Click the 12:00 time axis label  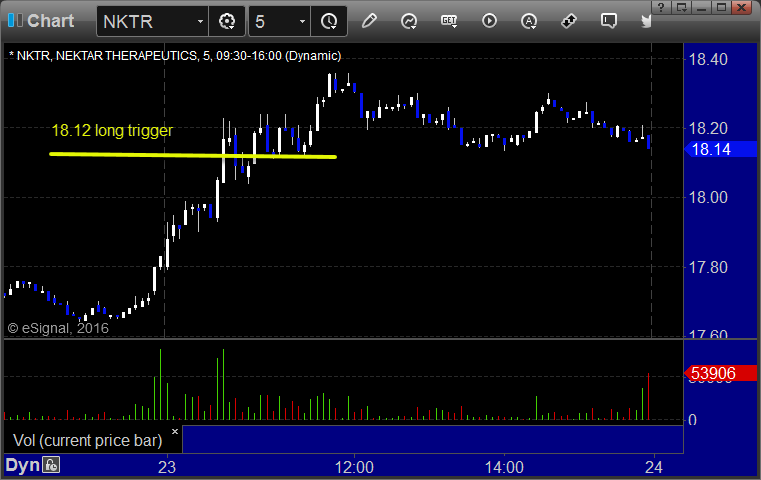[354, 467]
